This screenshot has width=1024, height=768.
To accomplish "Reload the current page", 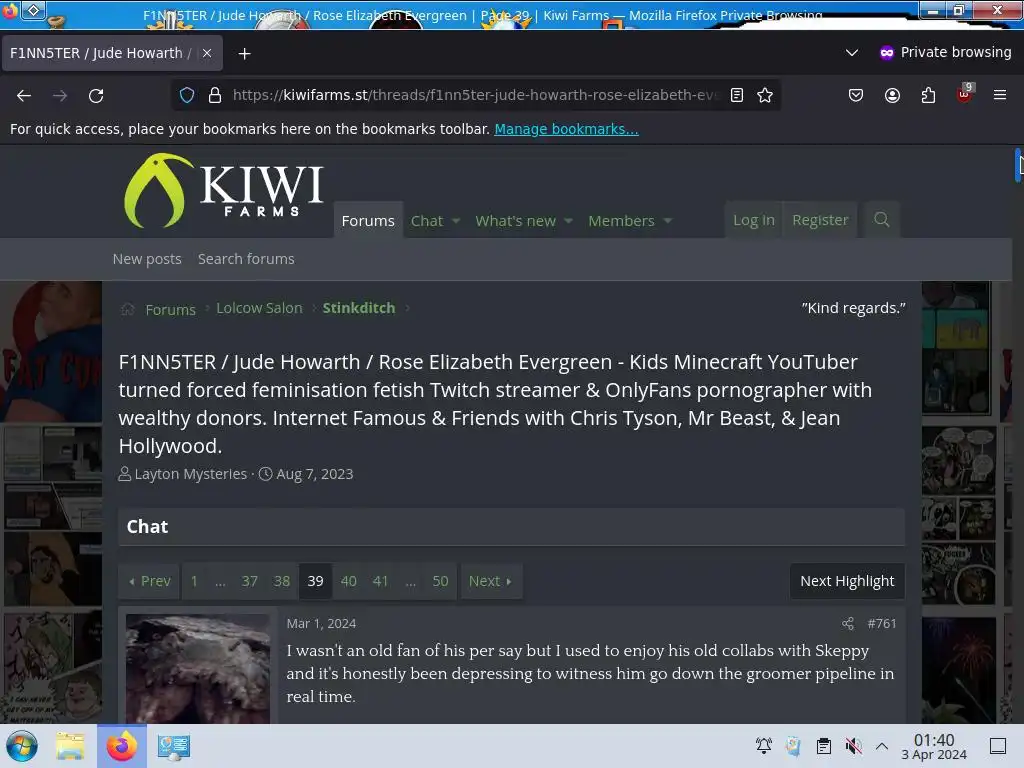I will point(96,96).
